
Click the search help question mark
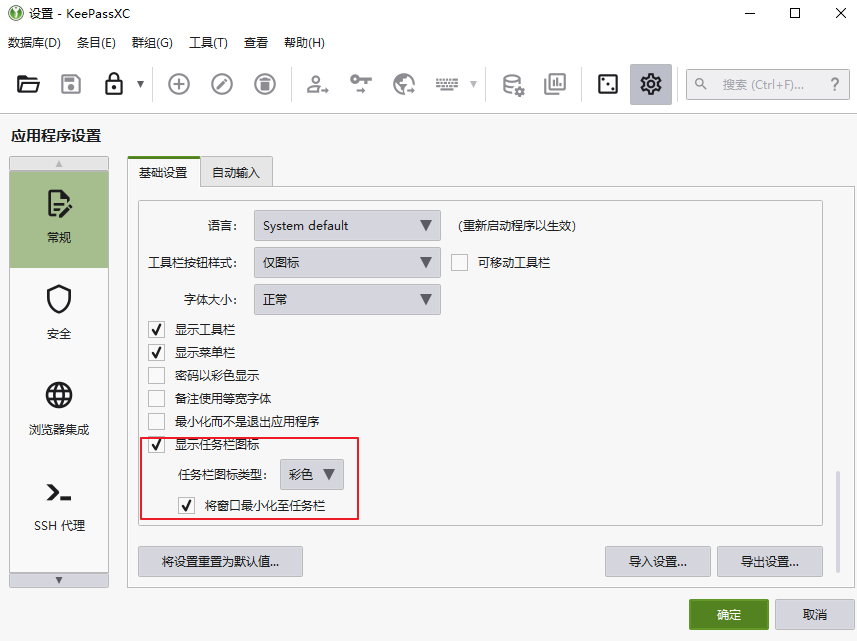(835, 84)
